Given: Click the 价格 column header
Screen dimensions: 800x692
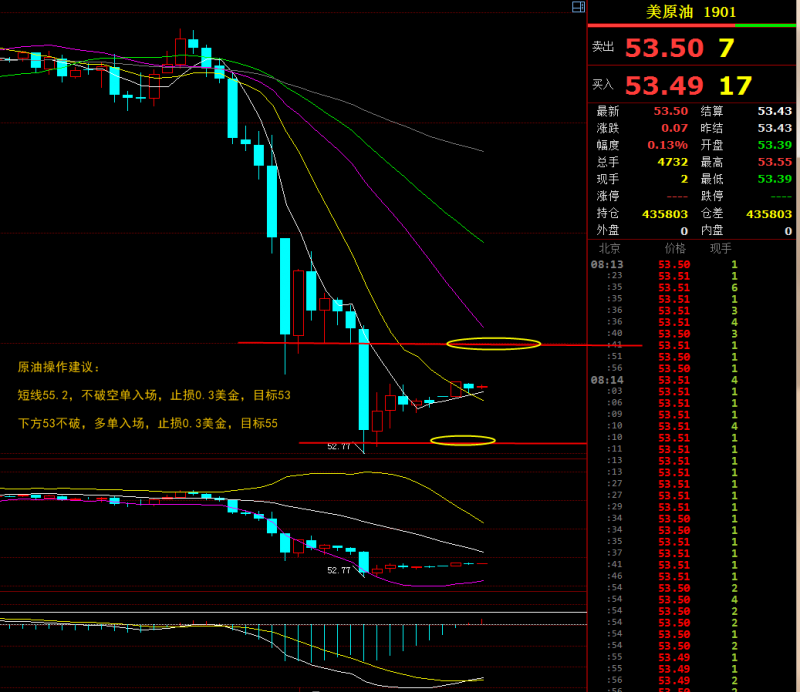Looking at the screenshot, I should pyautogui.click(x=675, y=248).
